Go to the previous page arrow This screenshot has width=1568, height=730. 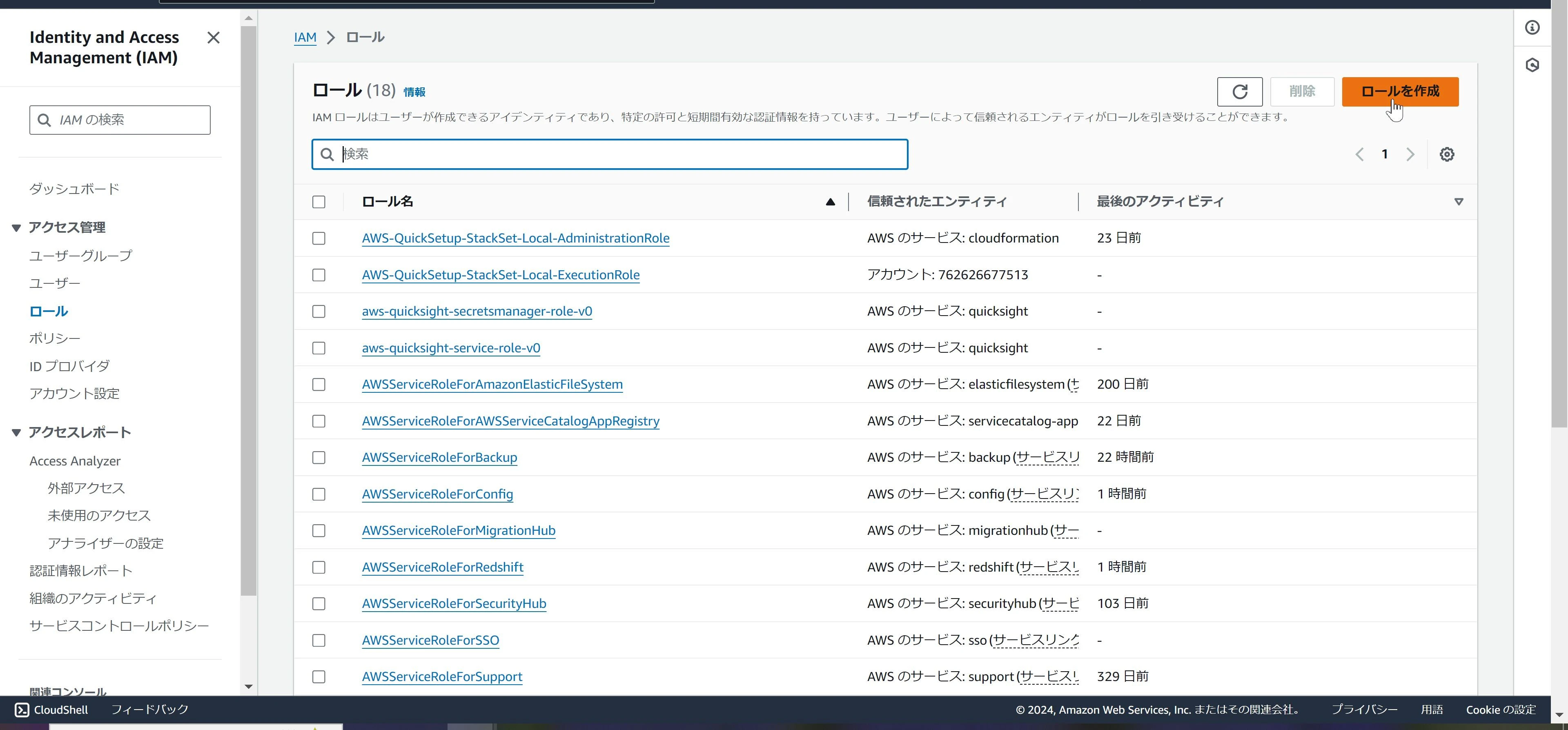[x=1359, y=154]
